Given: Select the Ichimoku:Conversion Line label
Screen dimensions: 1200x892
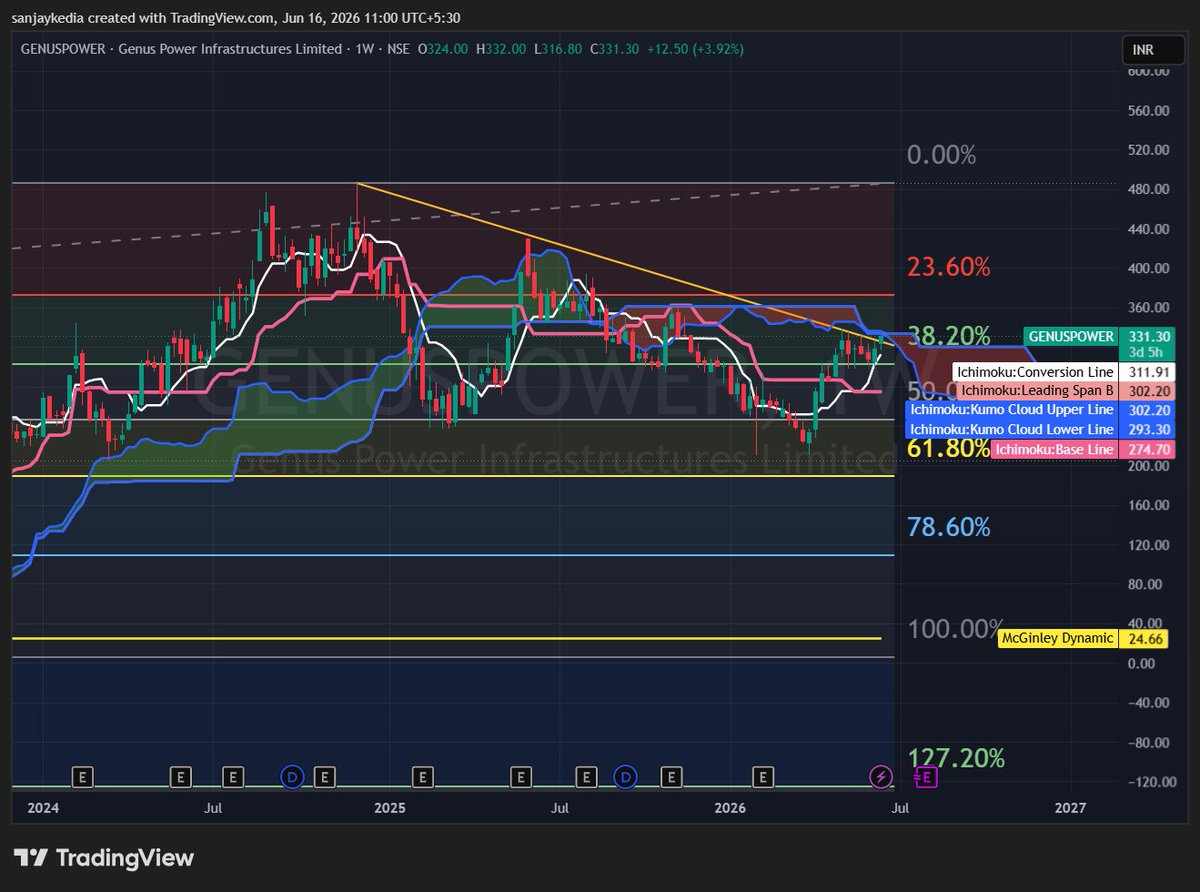Looking at the screenshot, I should pos(1033,372).
